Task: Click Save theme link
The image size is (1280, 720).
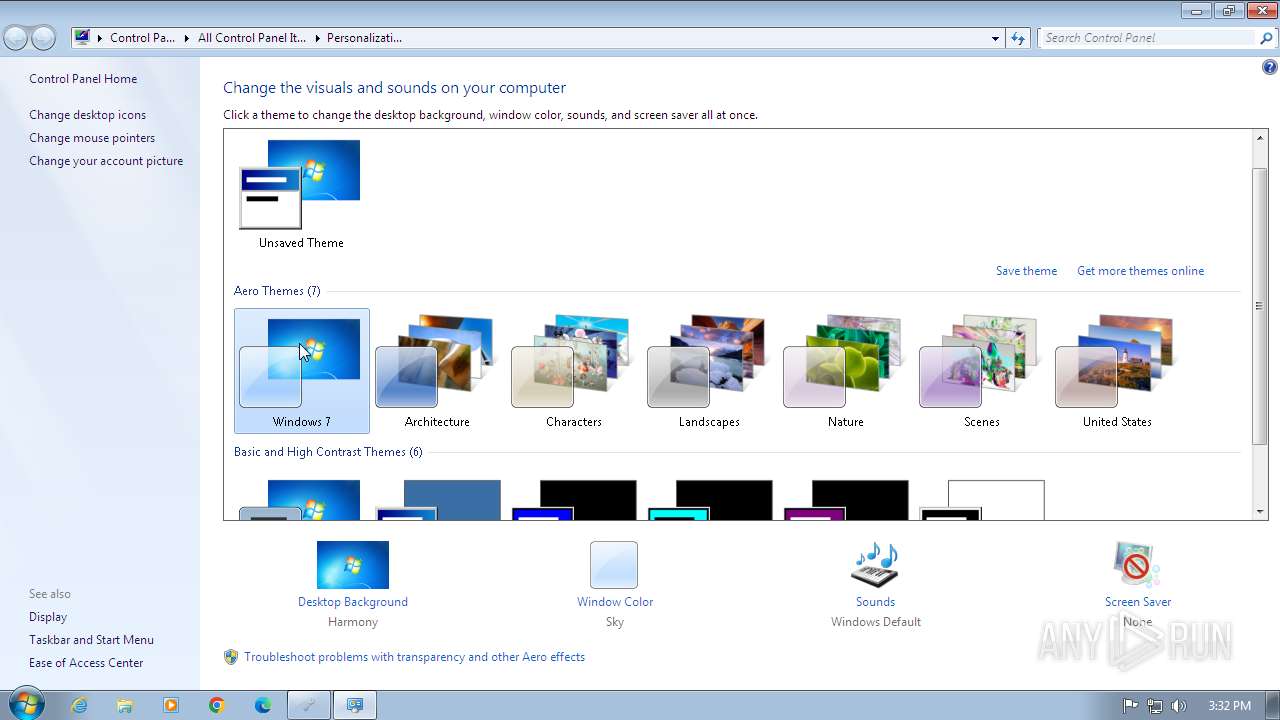Action: point(1026,271)
